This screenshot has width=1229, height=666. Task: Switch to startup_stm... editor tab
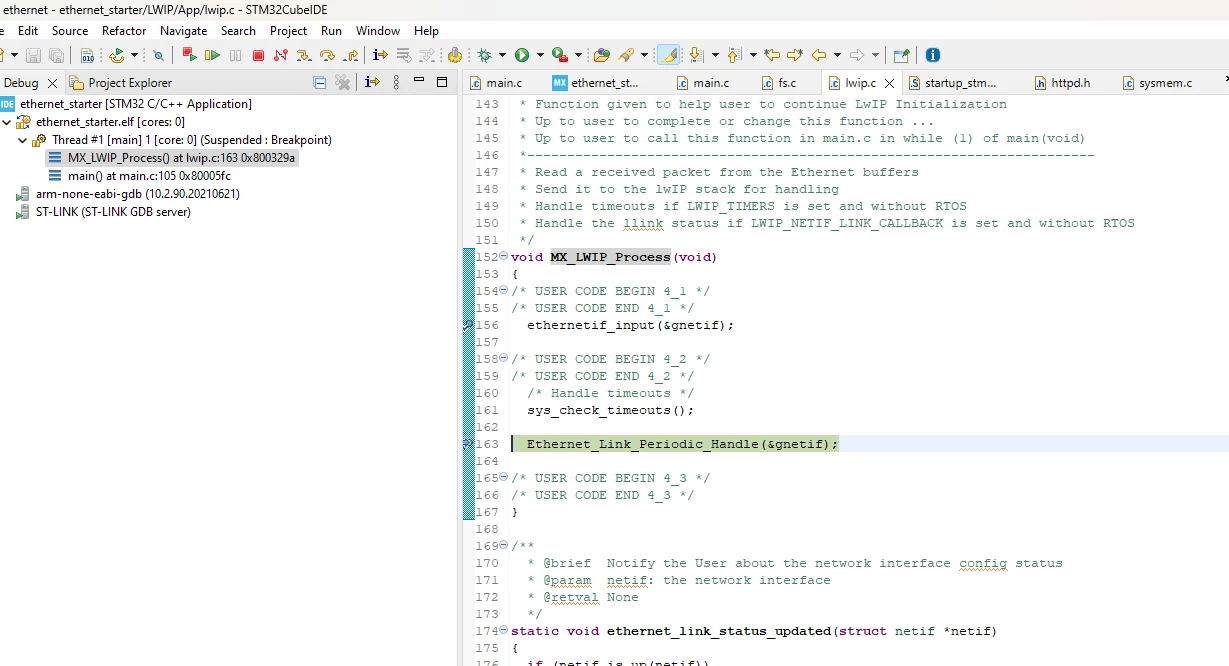954,83
